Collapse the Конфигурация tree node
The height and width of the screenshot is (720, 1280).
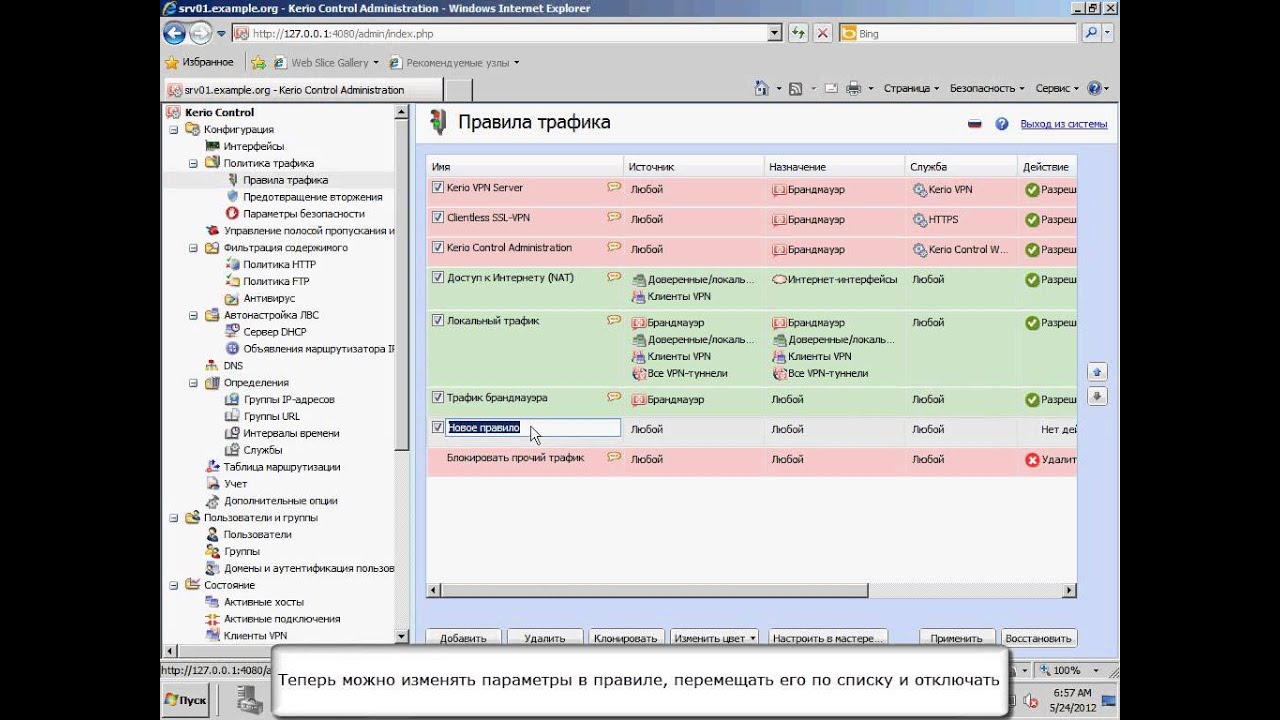174,129
